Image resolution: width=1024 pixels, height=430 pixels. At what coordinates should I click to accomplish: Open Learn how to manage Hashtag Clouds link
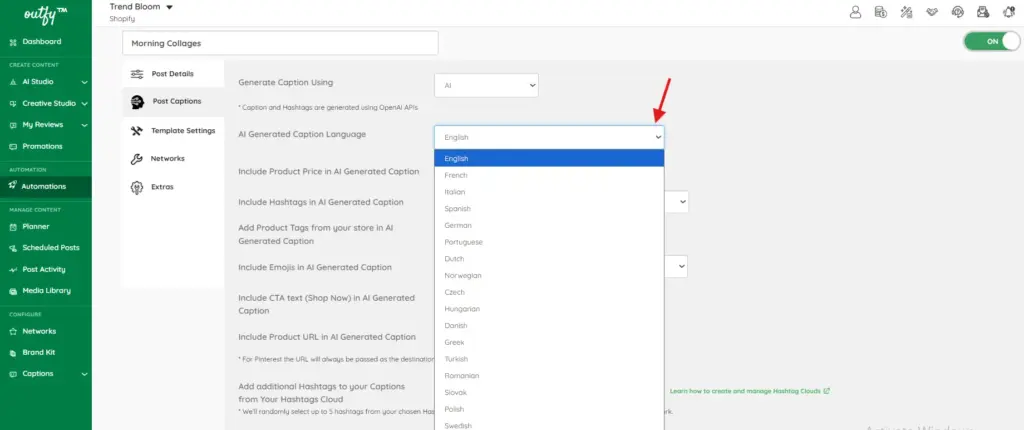point(750,391)
